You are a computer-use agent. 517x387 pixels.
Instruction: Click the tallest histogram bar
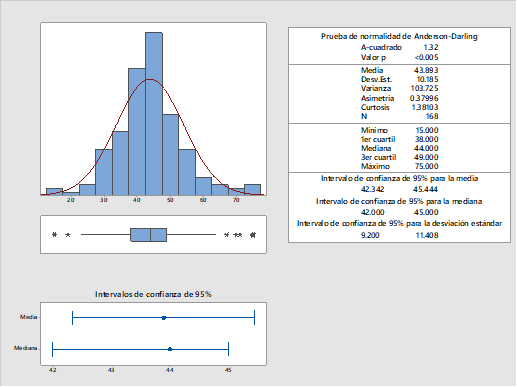click(x=154, y=114)
